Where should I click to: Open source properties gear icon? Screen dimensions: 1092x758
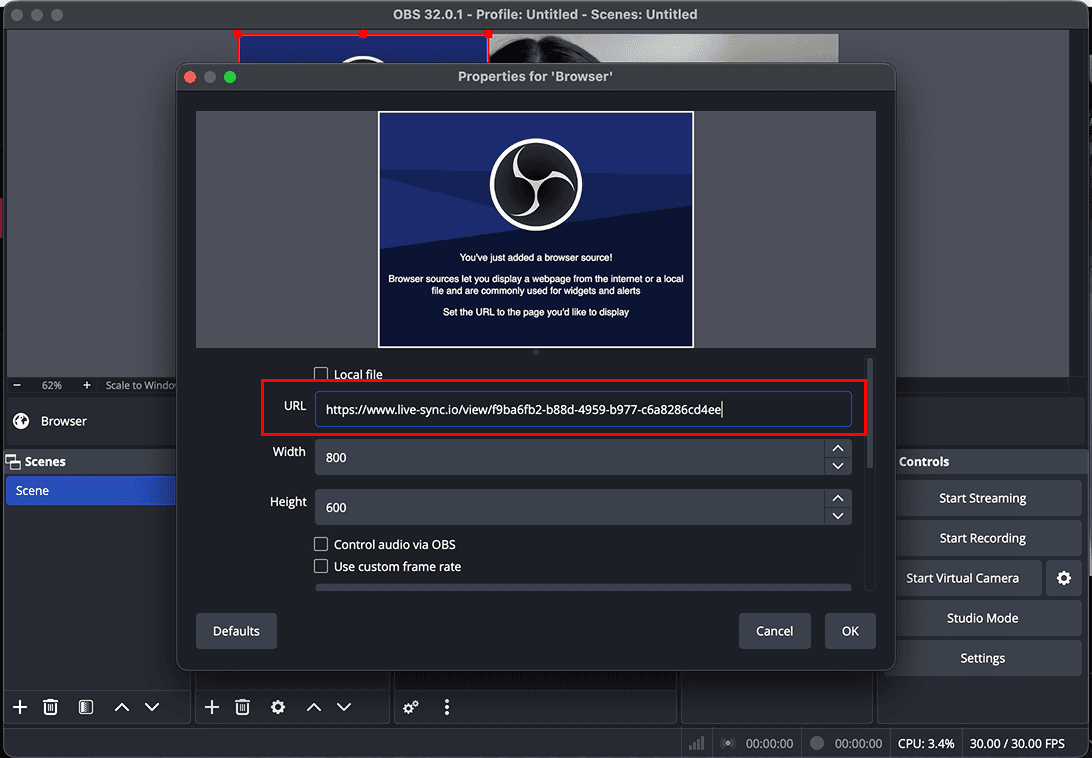278,707
